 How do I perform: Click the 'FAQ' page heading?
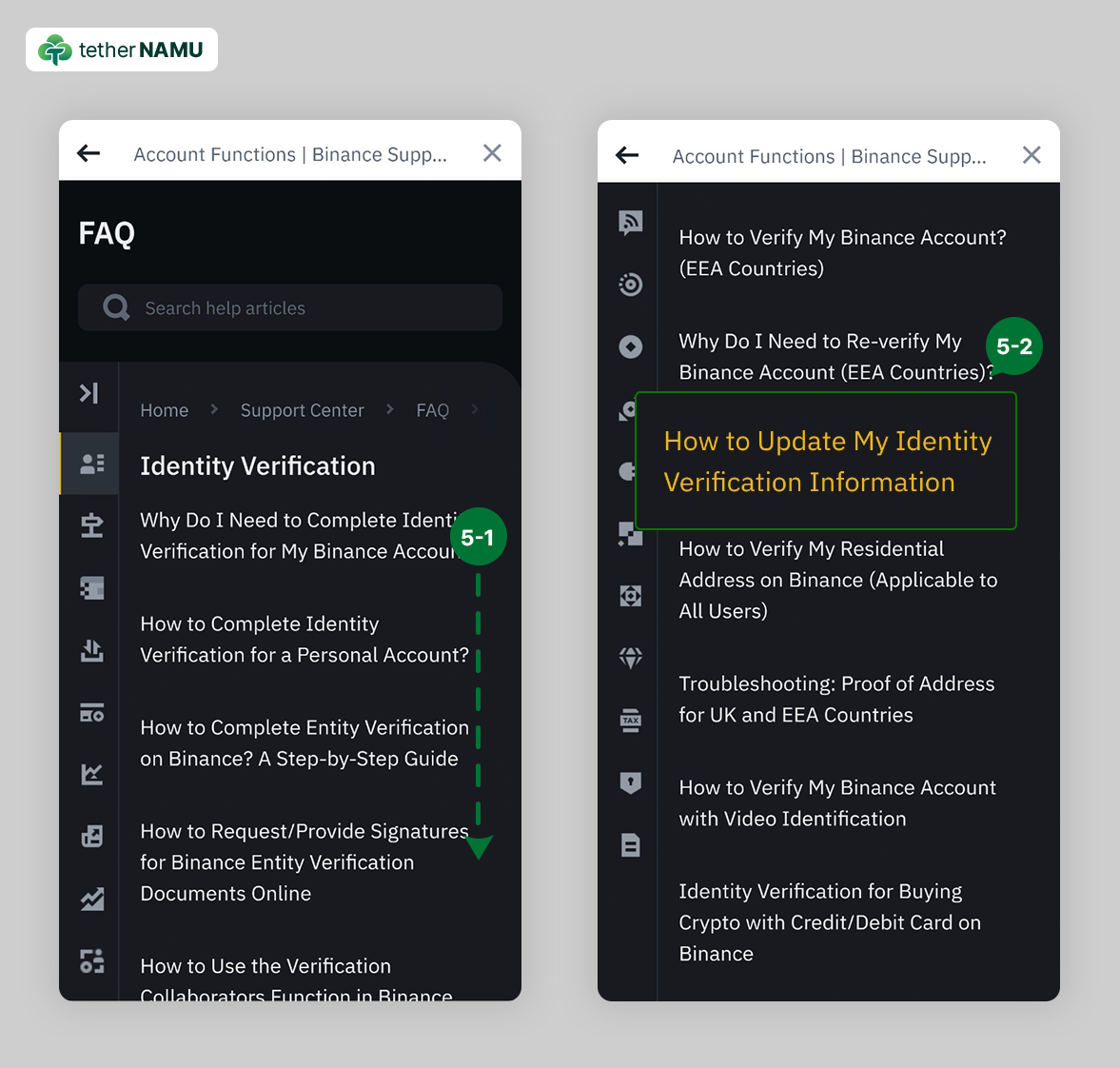tap(107, 233)
